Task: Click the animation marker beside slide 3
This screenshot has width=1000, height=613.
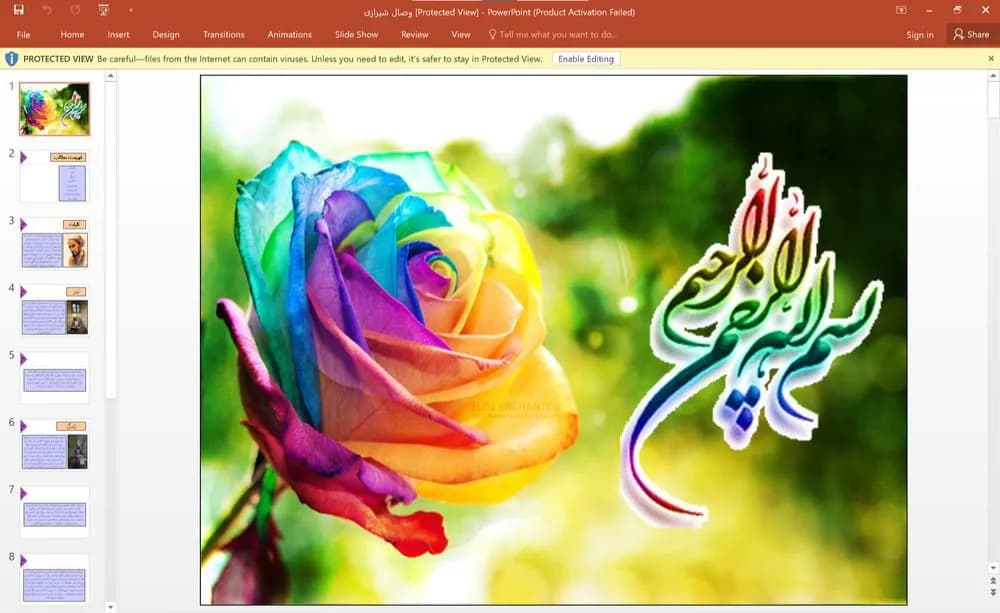Action: [x=24, y=225]
